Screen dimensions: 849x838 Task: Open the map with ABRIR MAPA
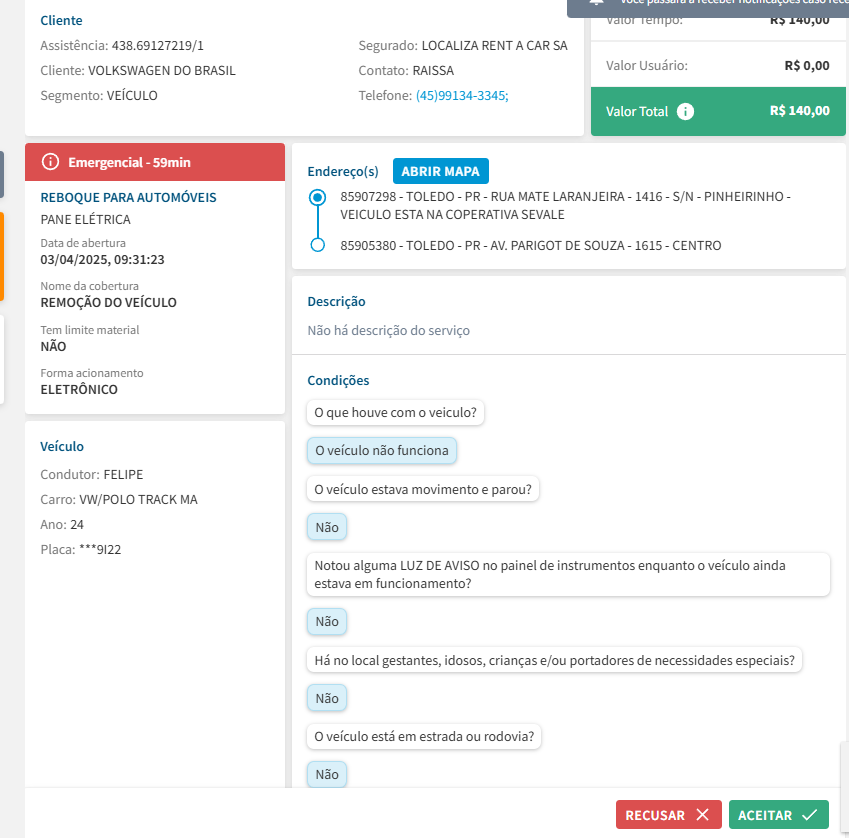440,171
